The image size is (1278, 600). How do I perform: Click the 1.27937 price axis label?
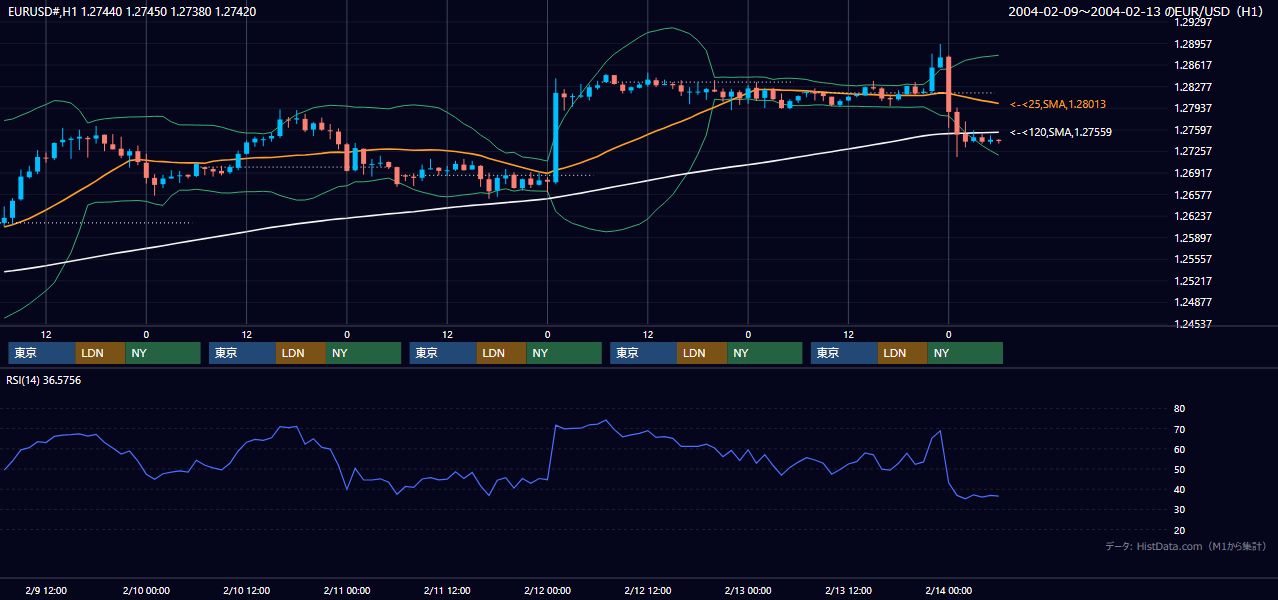(1192, 108)
